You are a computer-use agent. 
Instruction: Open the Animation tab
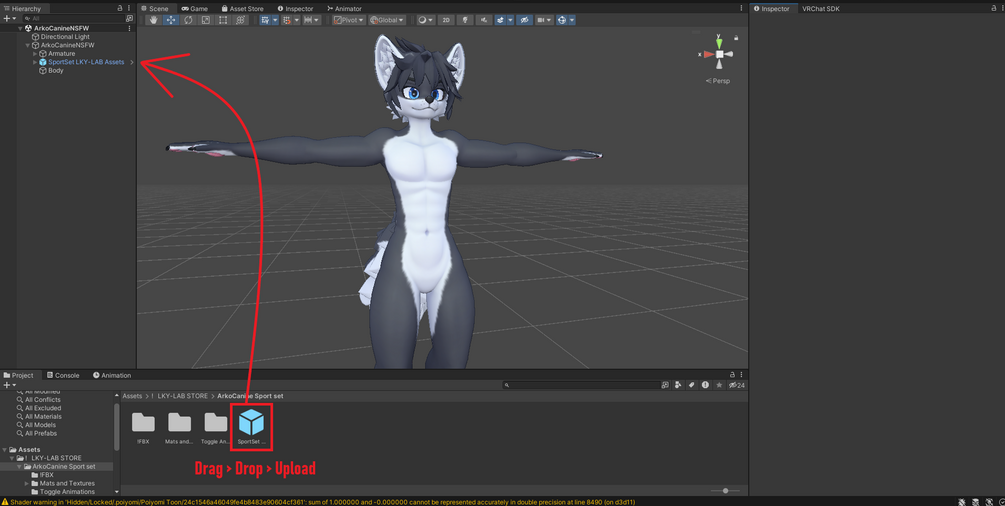[112, 375]
